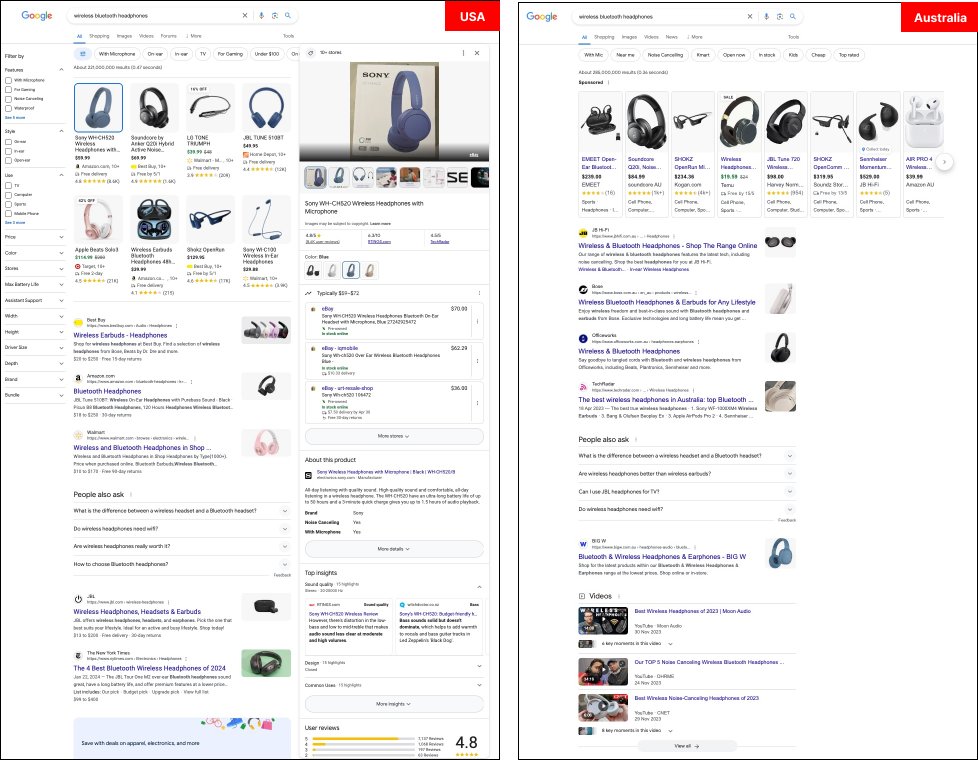978x760 pixels.
Task: Open three-dot menu in Sony product panel header
Action: coord(463,53)
